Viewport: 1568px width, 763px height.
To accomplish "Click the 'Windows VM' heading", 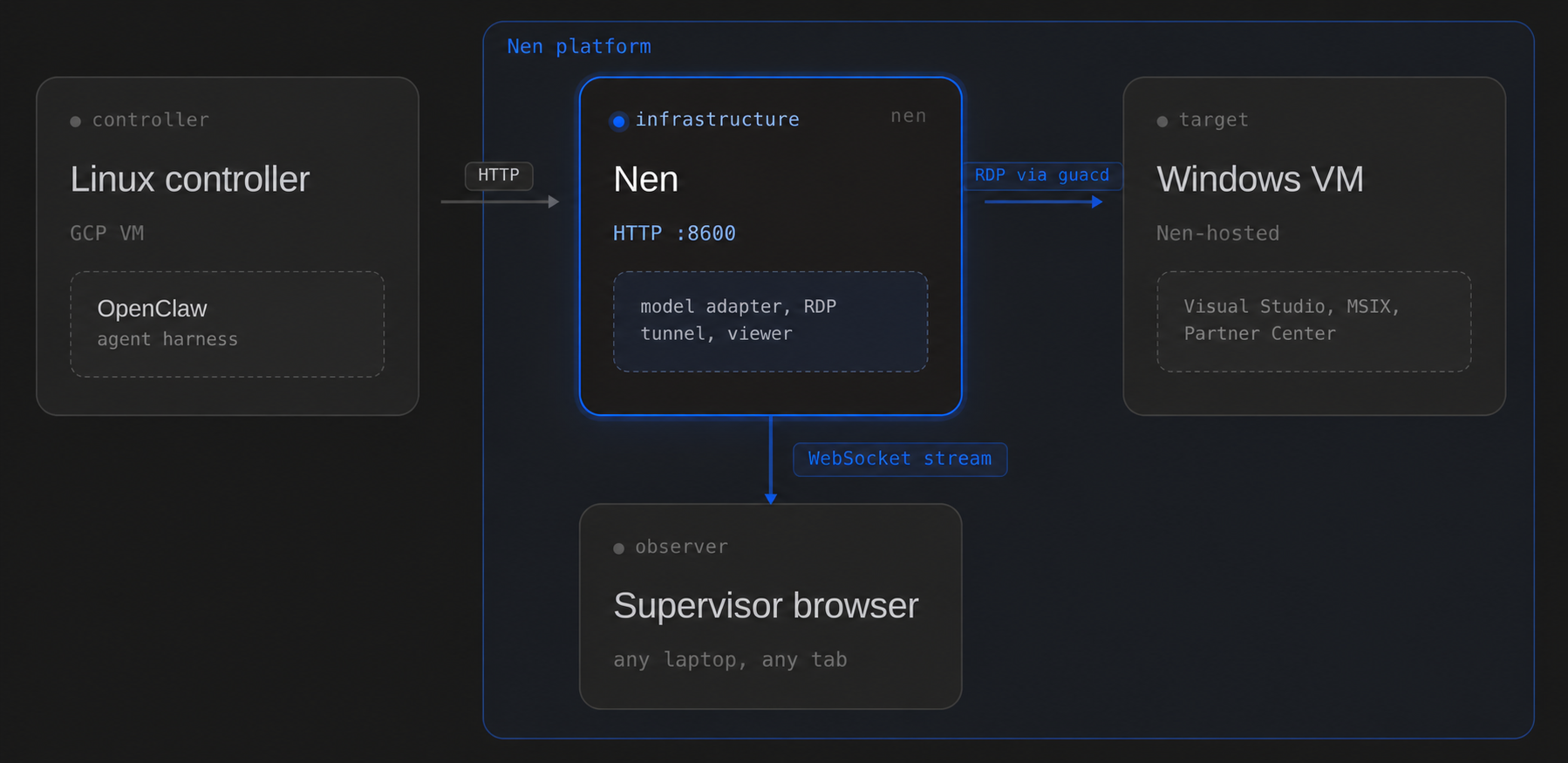I will [1260, 179].
